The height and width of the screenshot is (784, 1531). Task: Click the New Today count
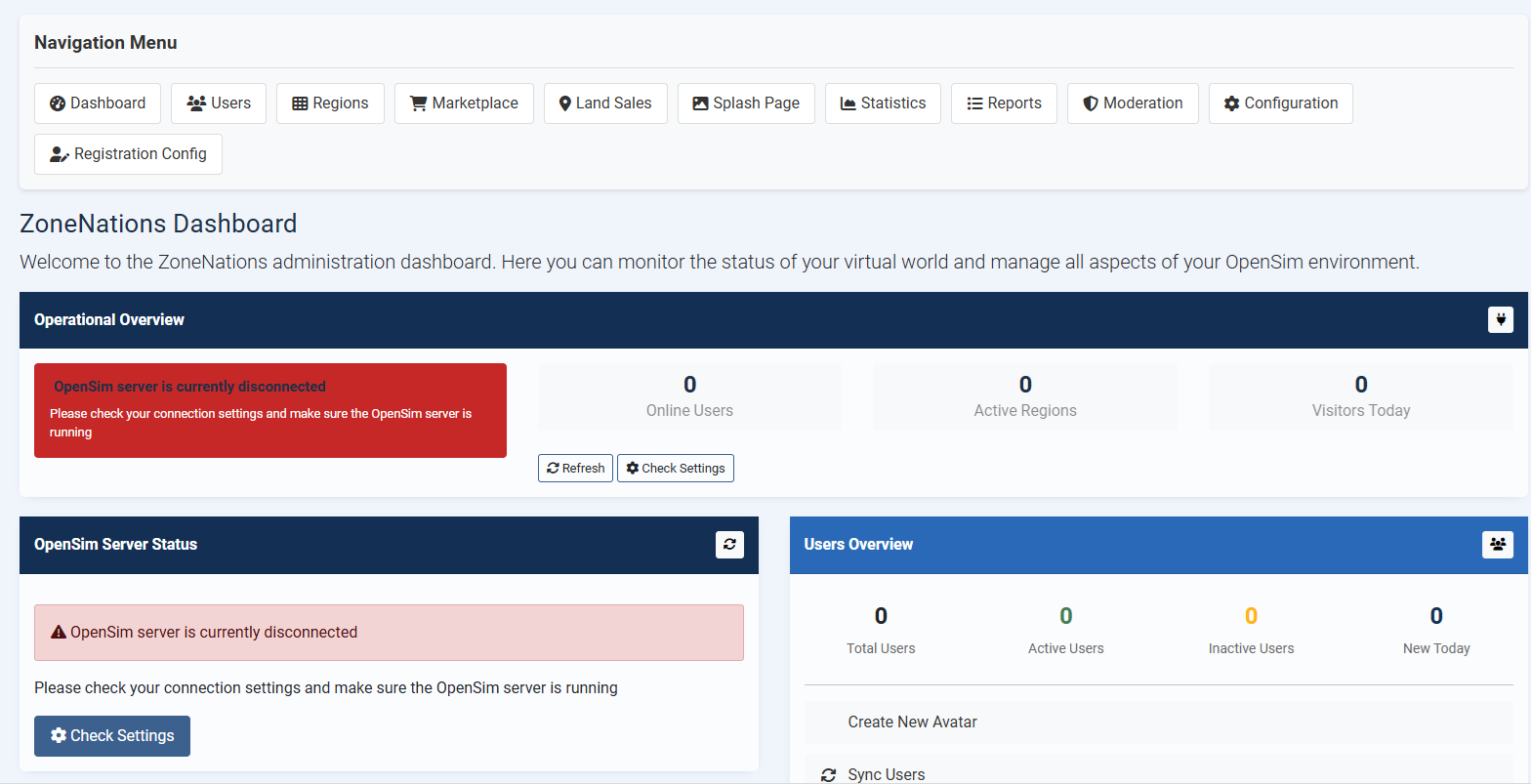click(x=1436, y=616)
